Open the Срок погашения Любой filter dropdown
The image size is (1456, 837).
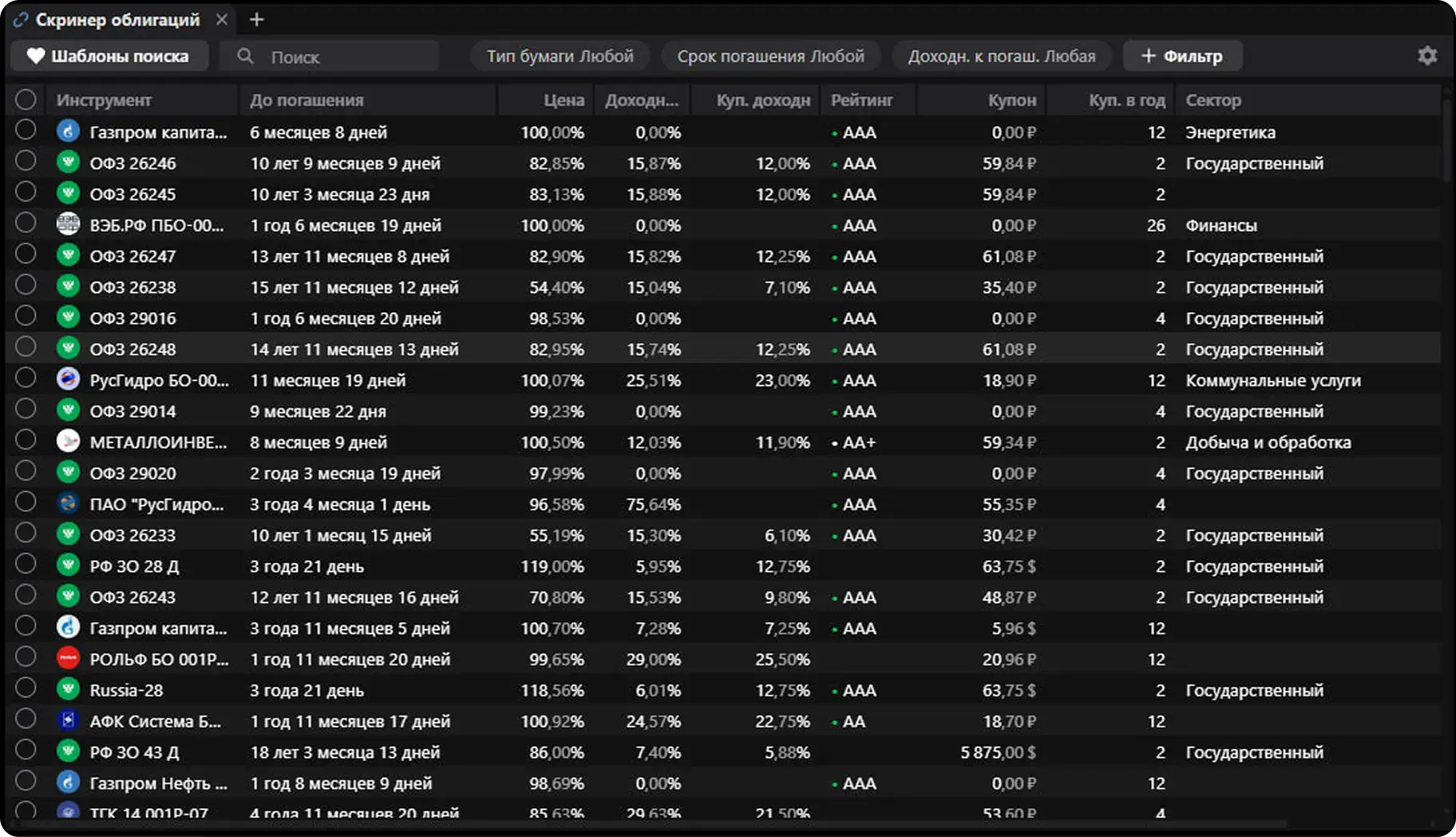click(x=770, y=56)
